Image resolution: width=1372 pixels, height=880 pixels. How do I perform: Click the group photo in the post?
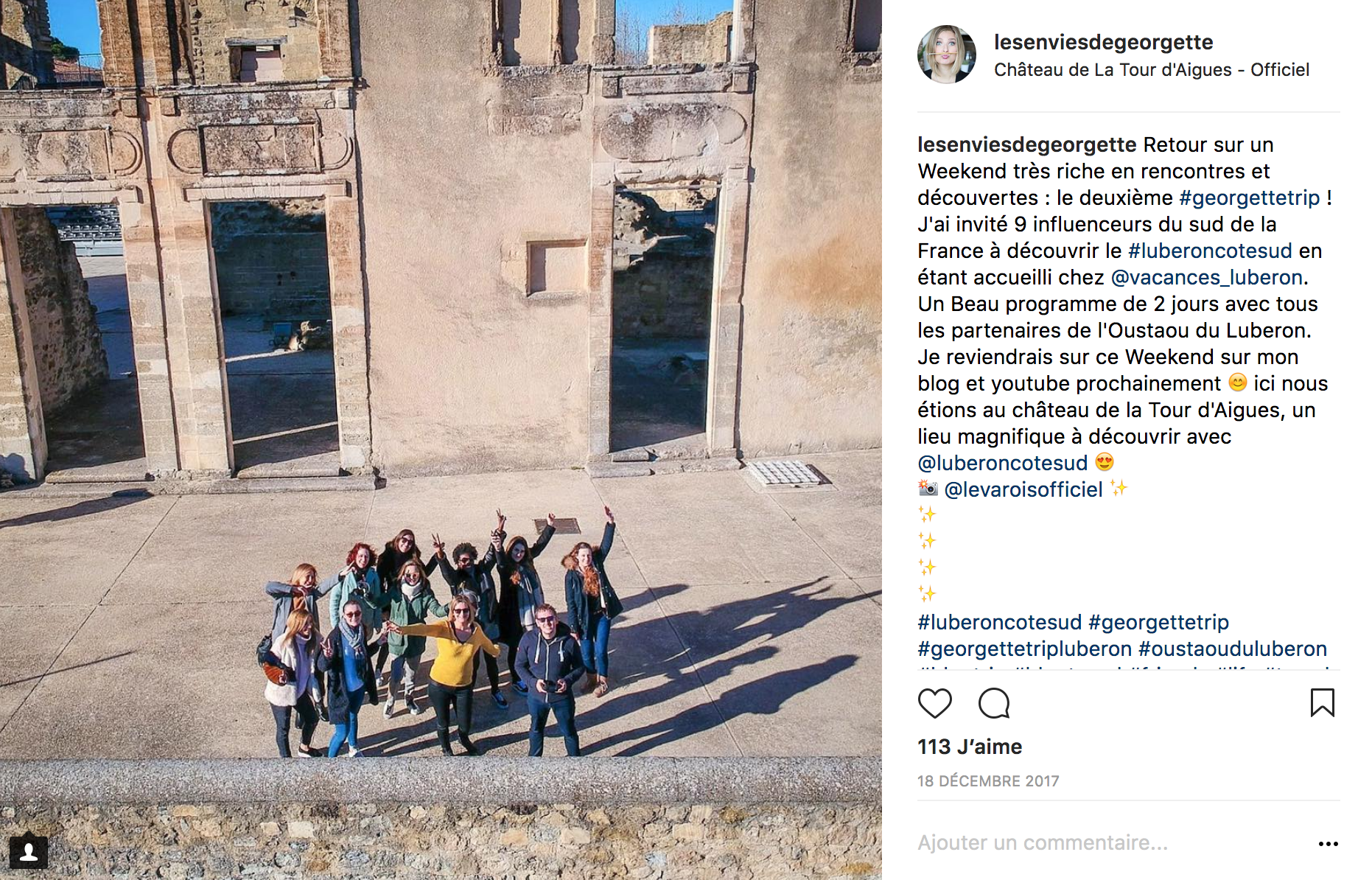click(x=441, y=440)
